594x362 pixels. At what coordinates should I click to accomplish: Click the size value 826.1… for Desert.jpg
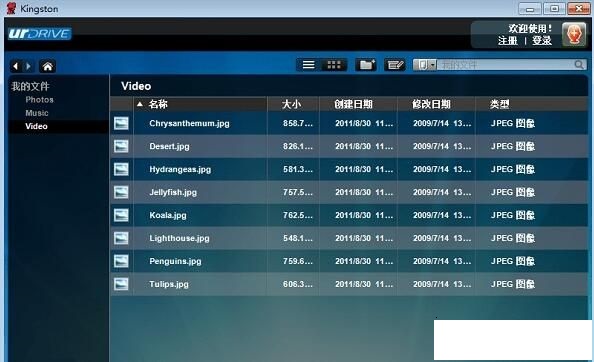pyautogui.click(x=298, y=146)
